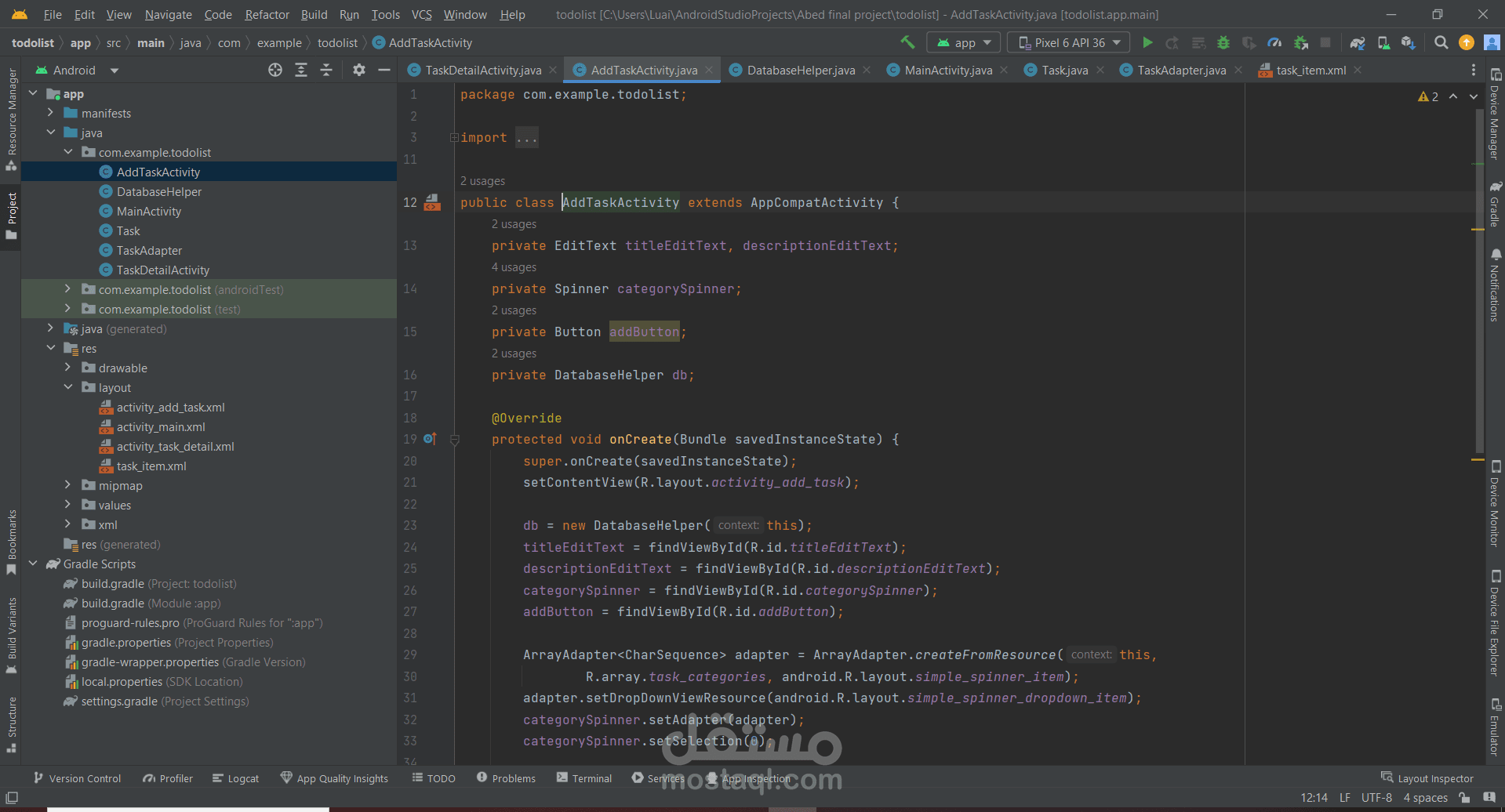
Task: Open the Refactor menu
Action: [267, 14]
